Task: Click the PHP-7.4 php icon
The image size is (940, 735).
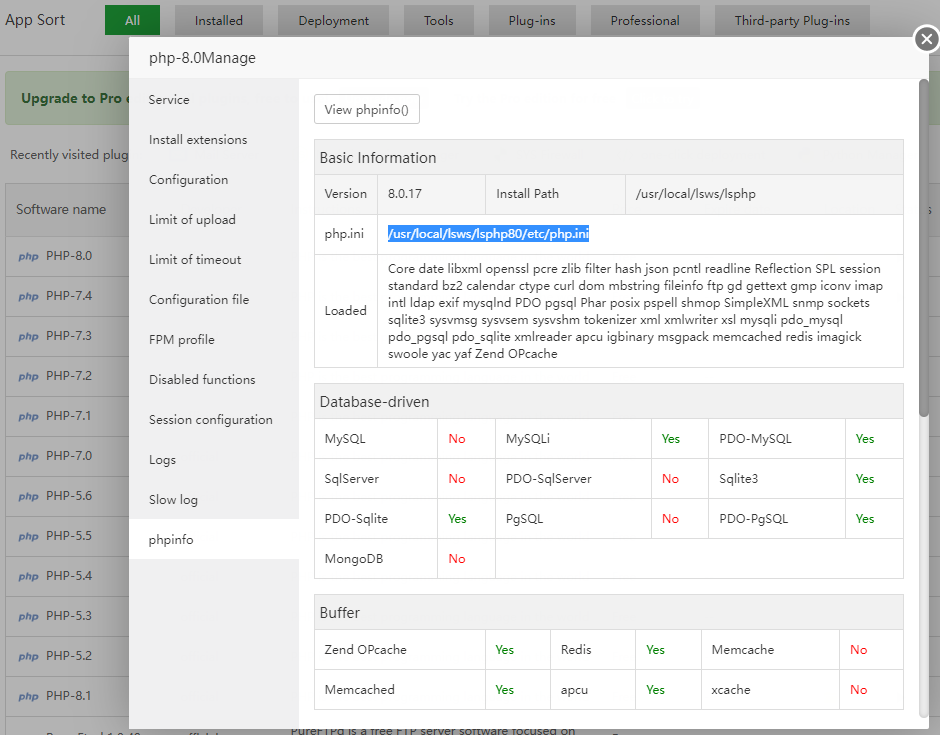Action: tap(28, 296)
